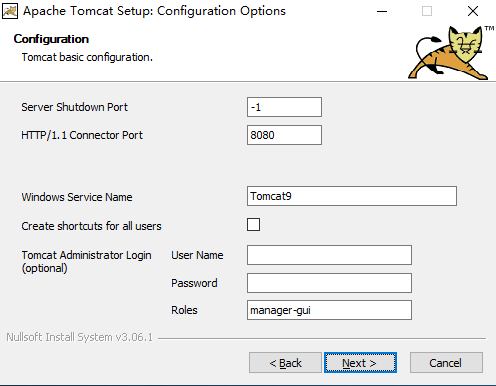The image size is (496, 386).
Task: Click into the administrator Password field
Action: [x=329, y=283]
